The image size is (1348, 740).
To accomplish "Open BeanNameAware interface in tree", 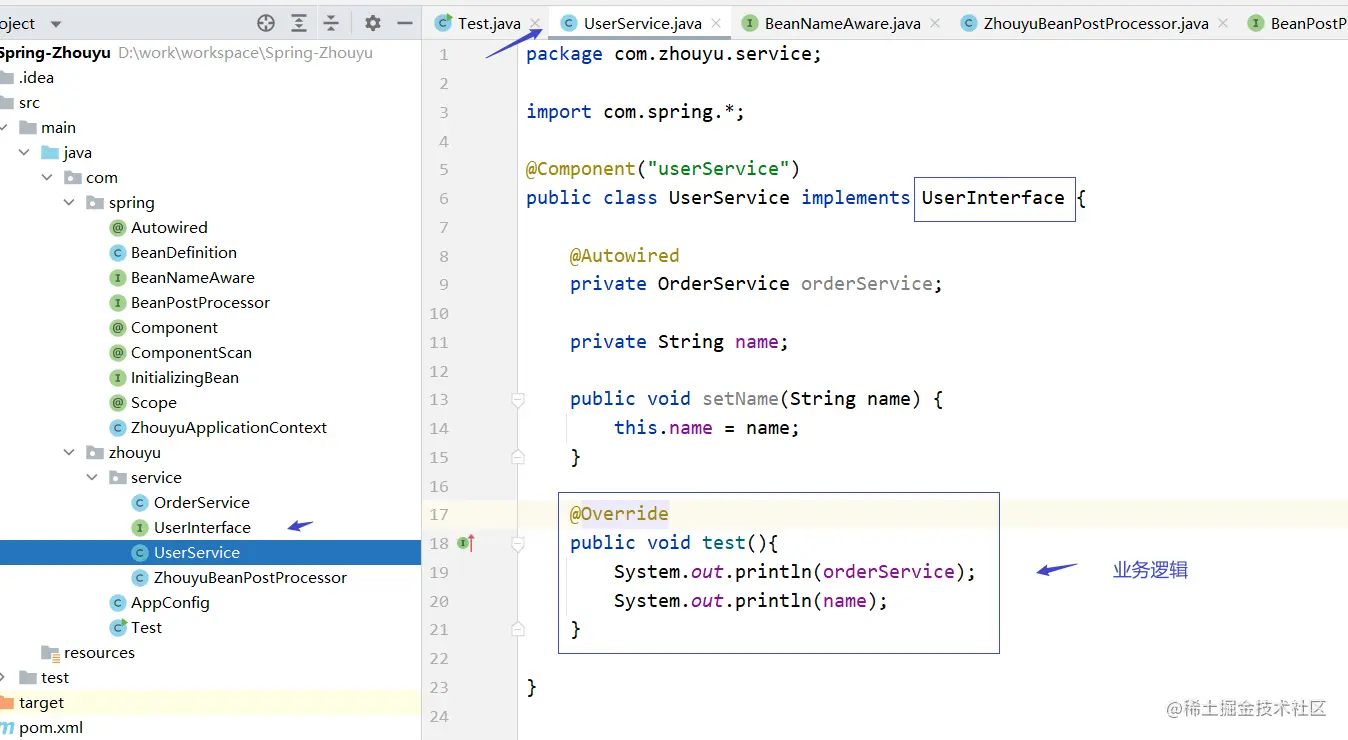I will click(192, 277).
